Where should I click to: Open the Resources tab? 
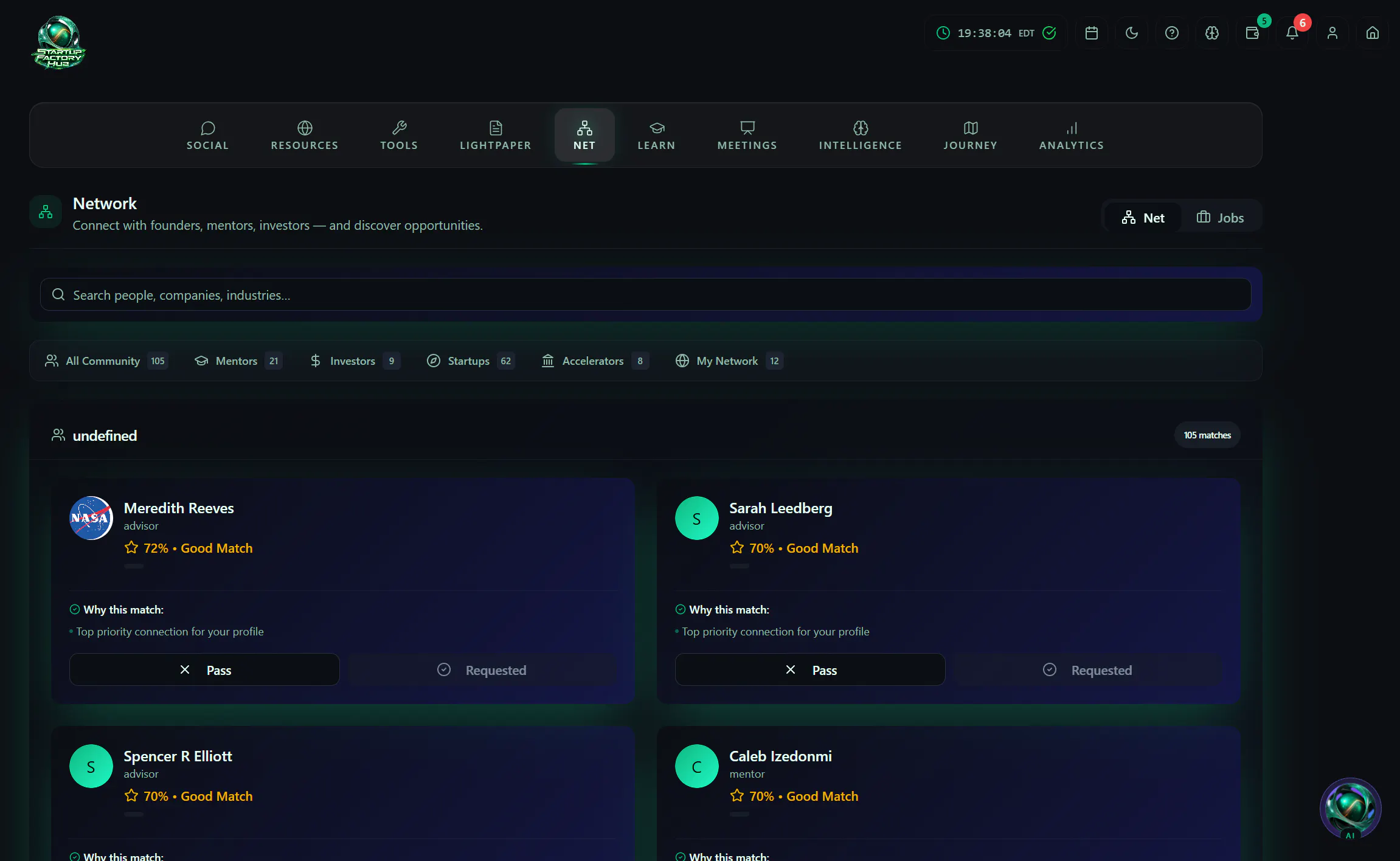305,136
